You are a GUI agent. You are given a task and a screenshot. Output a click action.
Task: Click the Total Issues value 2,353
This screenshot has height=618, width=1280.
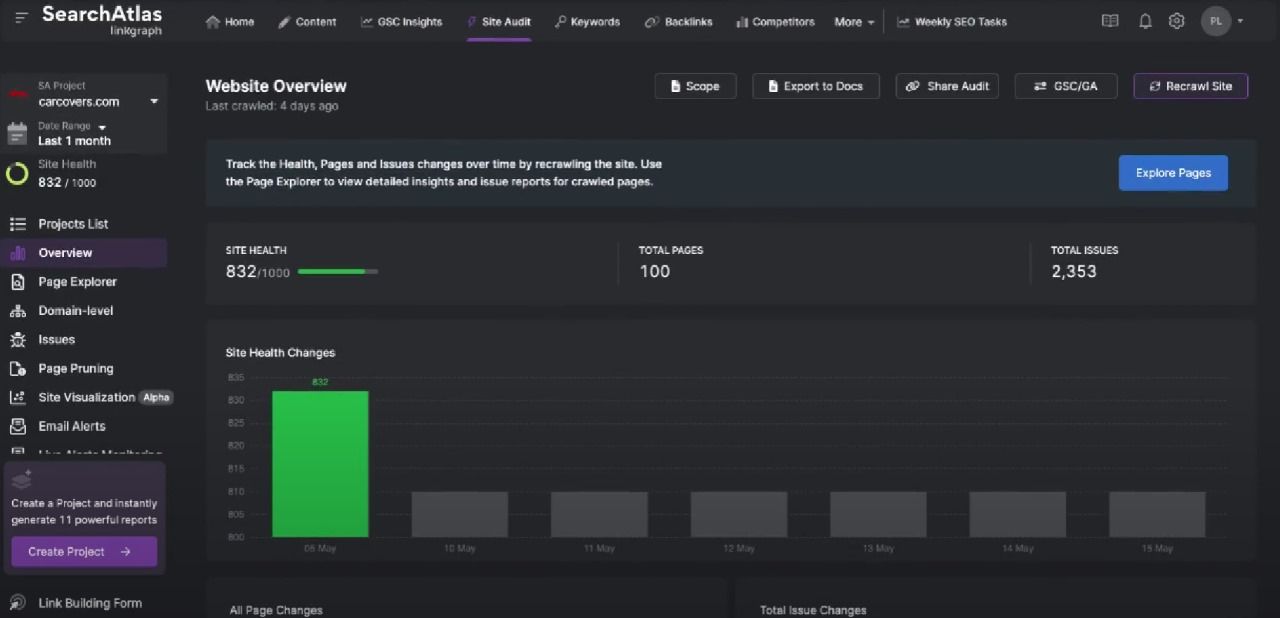1074,271
